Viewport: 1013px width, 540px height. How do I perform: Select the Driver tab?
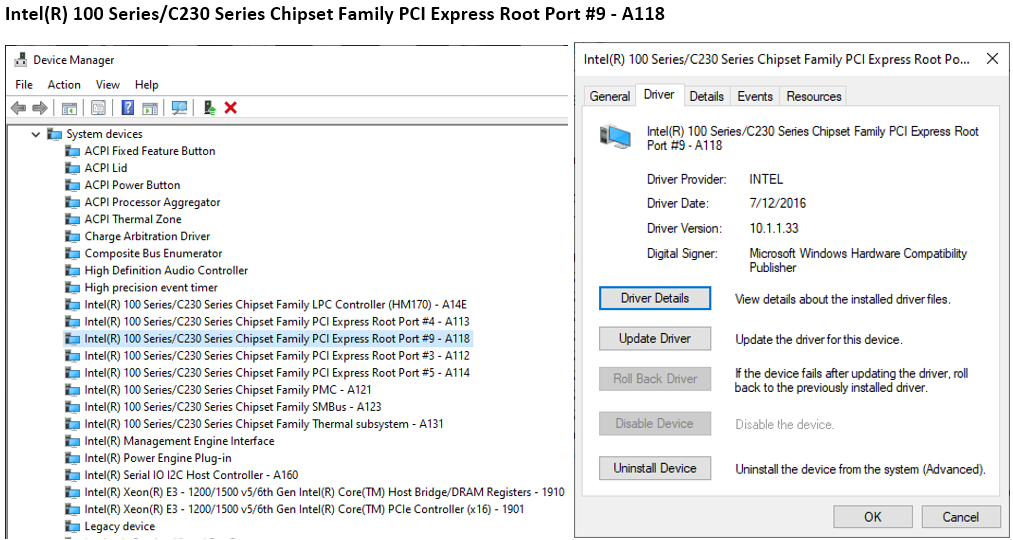click(x=659, y=95)
